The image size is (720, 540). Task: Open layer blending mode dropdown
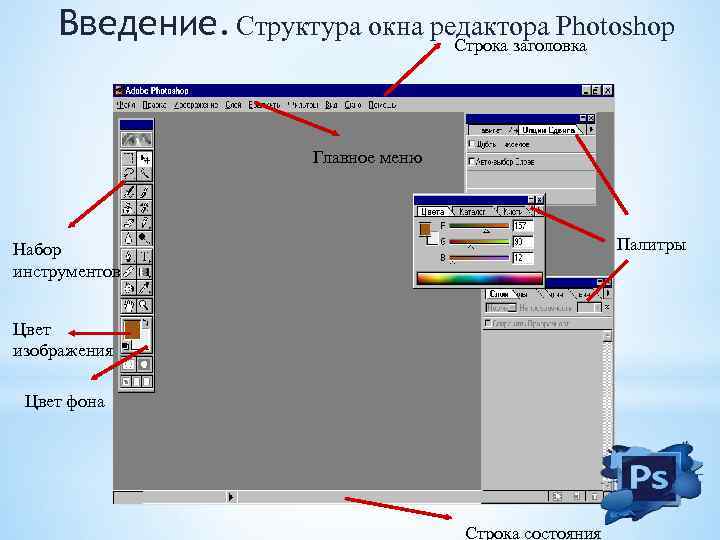coord(501,308)
